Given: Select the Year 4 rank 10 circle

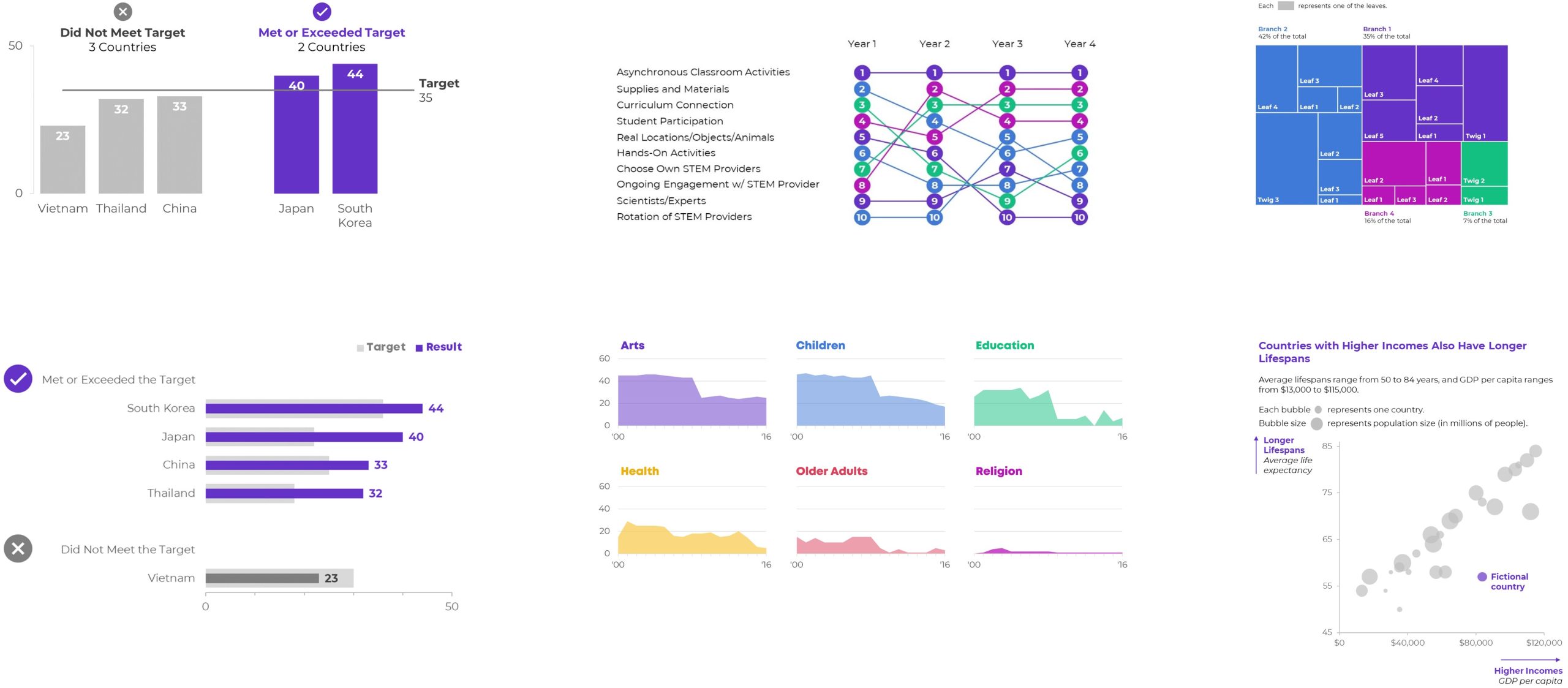Looking at the screenshot, I should point(1079,217).
